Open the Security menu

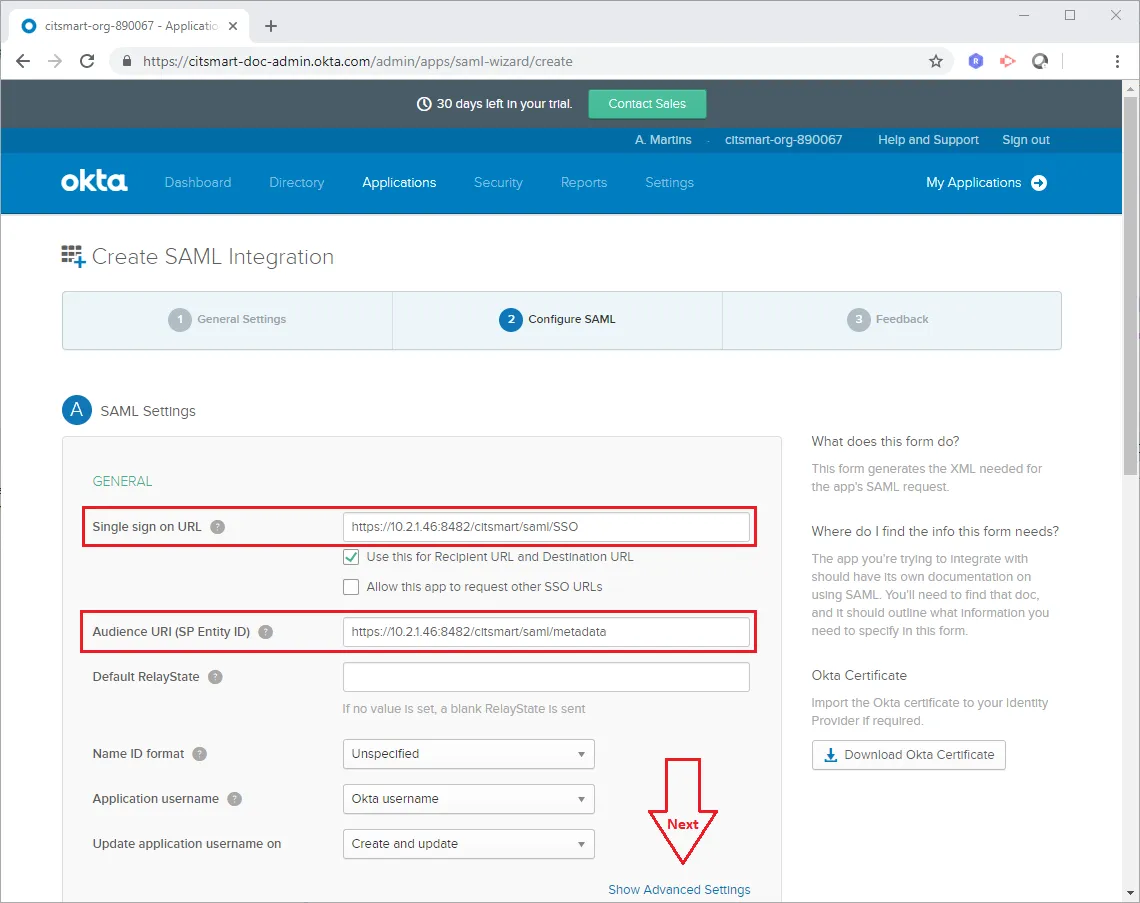498,182
